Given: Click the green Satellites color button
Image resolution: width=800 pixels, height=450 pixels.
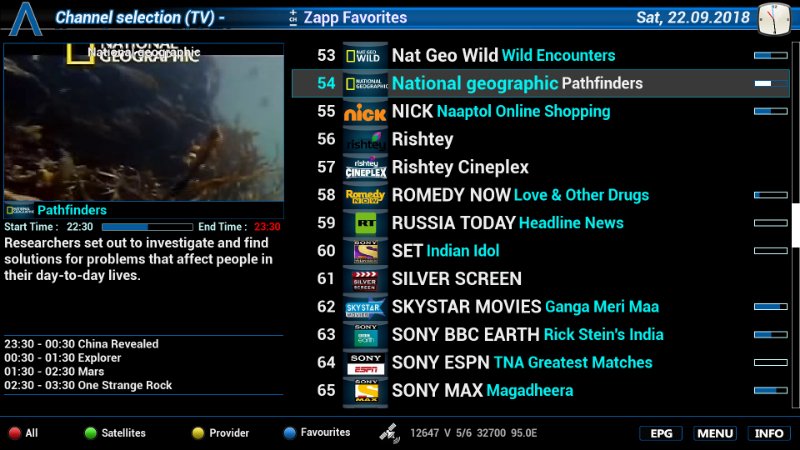Looking at the screenshot, I should (x=90, y=433).
